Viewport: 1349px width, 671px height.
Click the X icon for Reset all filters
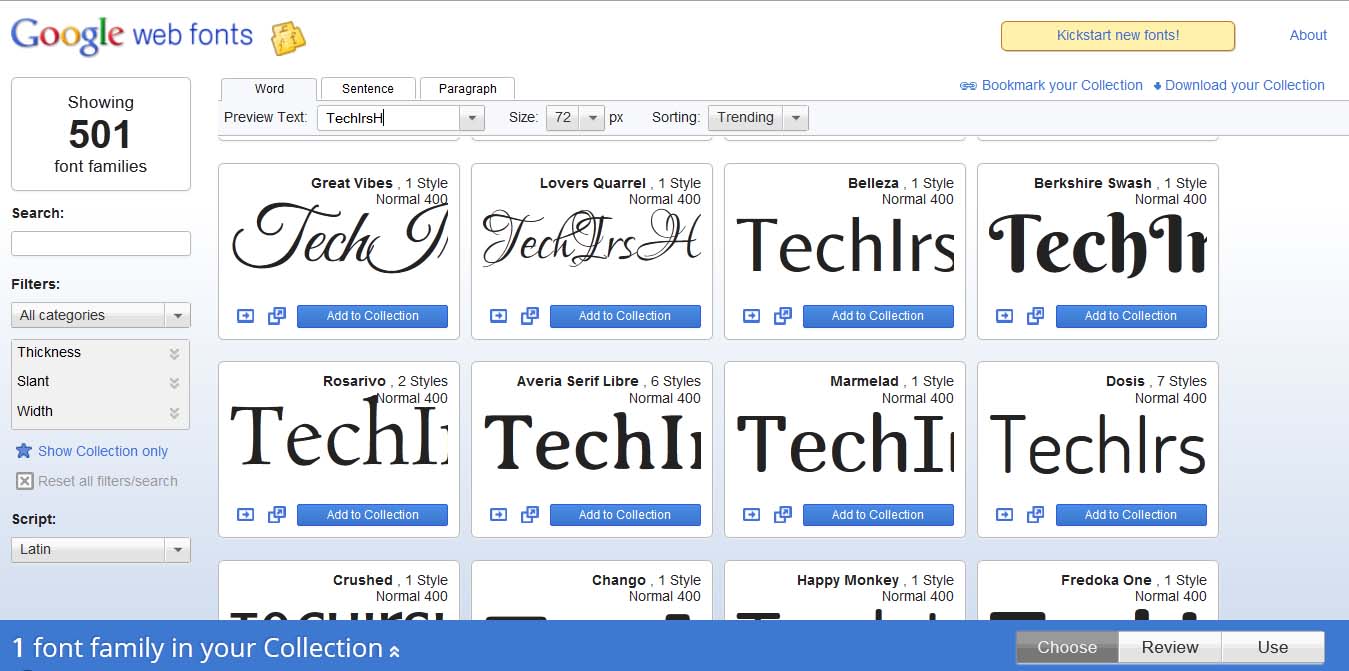click(25, 481)
